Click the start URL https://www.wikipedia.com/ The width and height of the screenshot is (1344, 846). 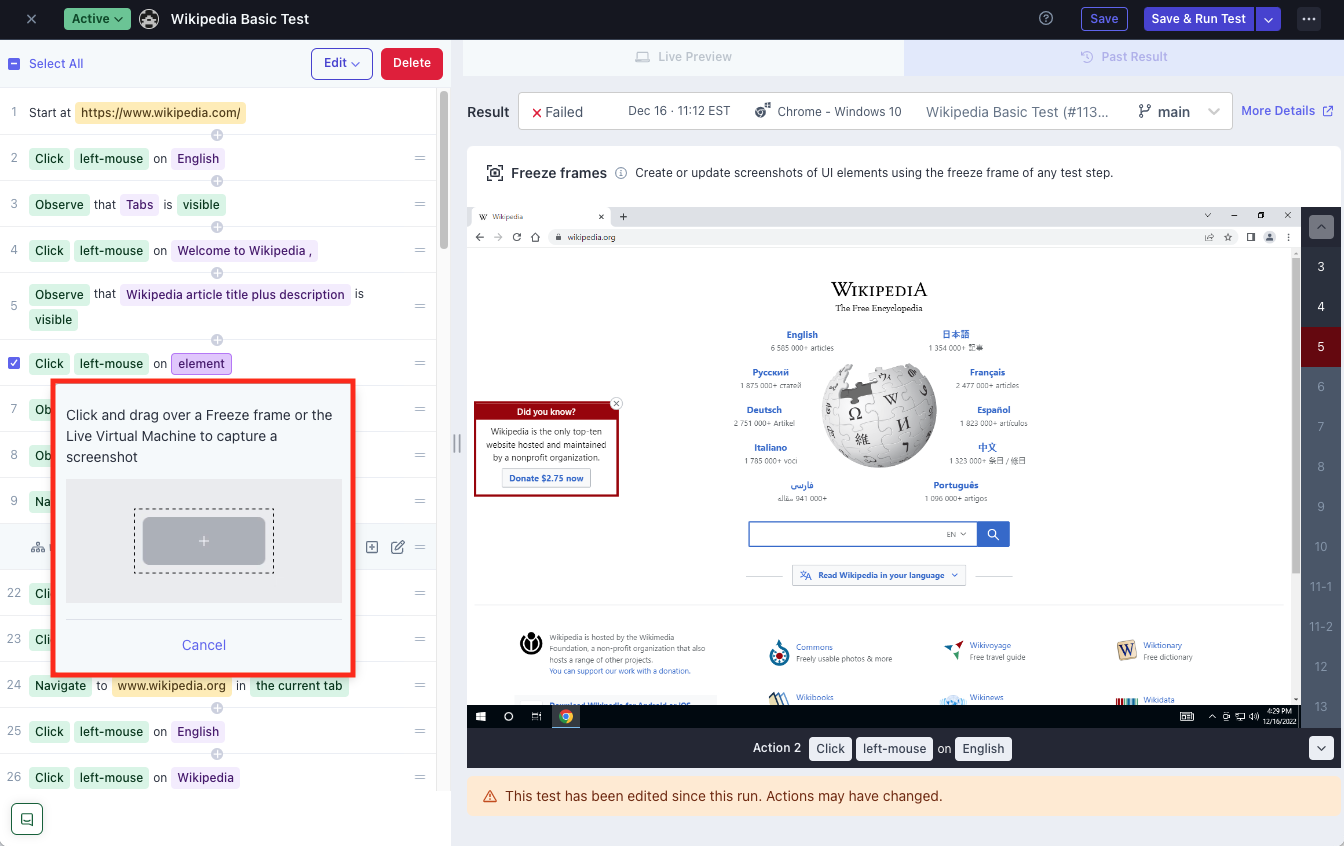[x=160, y=113]
